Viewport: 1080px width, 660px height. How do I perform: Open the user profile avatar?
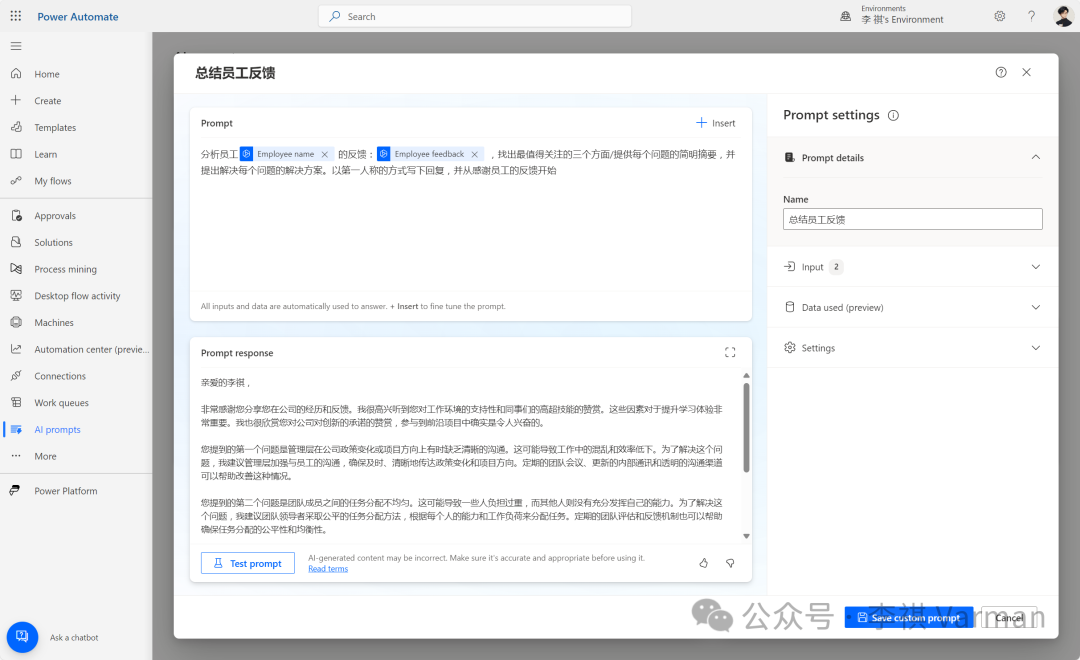click(1063, 16)
